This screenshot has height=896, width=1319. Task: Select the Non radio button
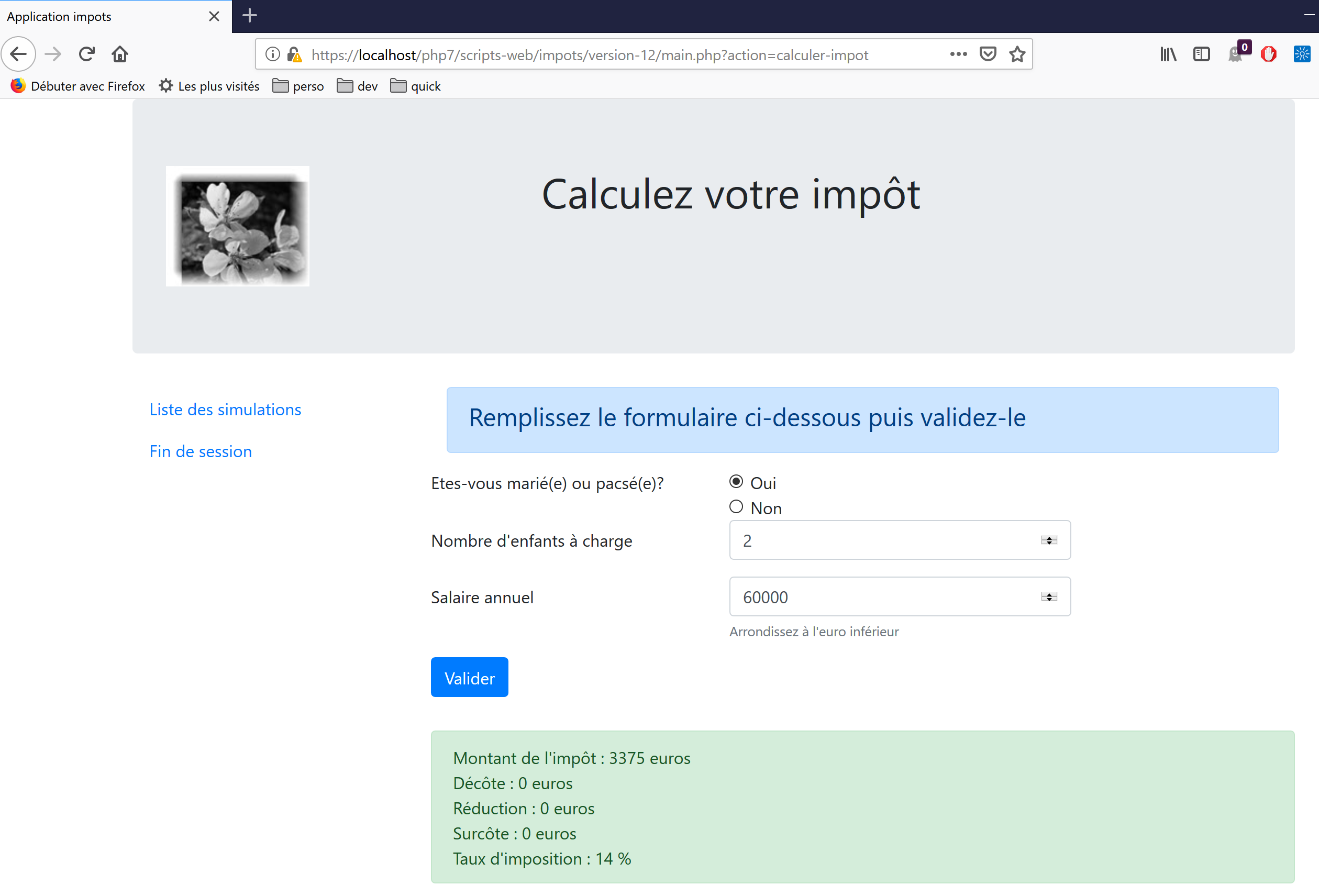click(736, 507)
